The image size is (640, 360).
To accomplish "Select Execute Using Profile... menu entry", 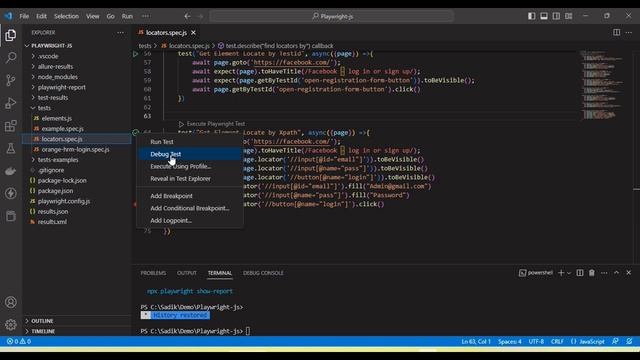I will tap(190, 166).
